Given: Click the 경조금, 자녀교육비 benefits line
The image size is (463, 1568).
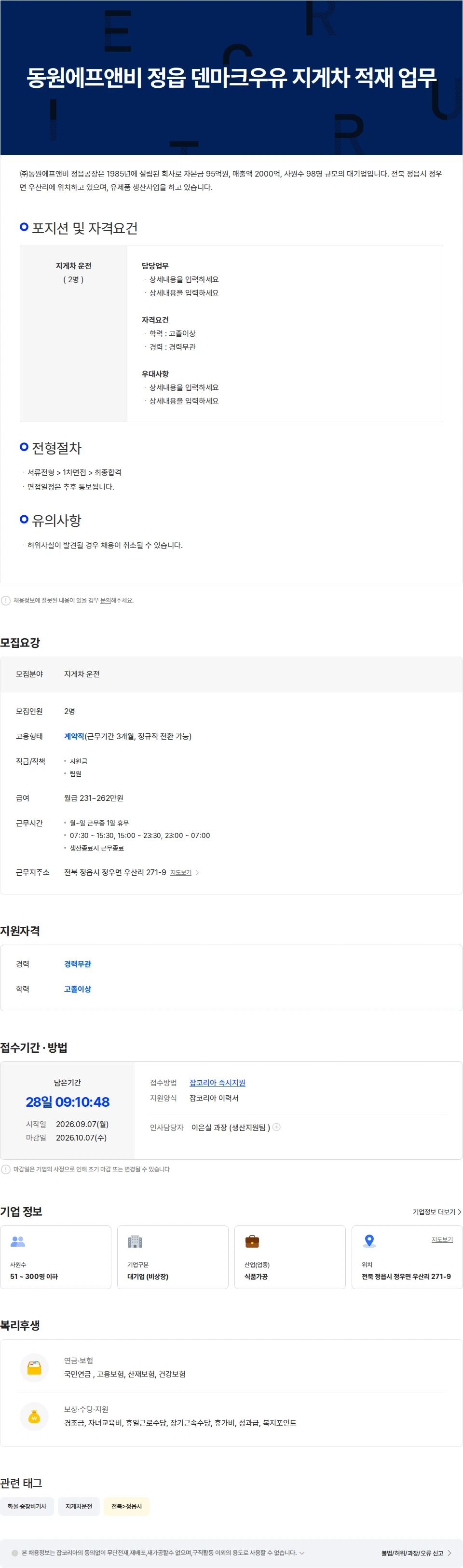Looking at the screenshot, I should point(180,1422).
